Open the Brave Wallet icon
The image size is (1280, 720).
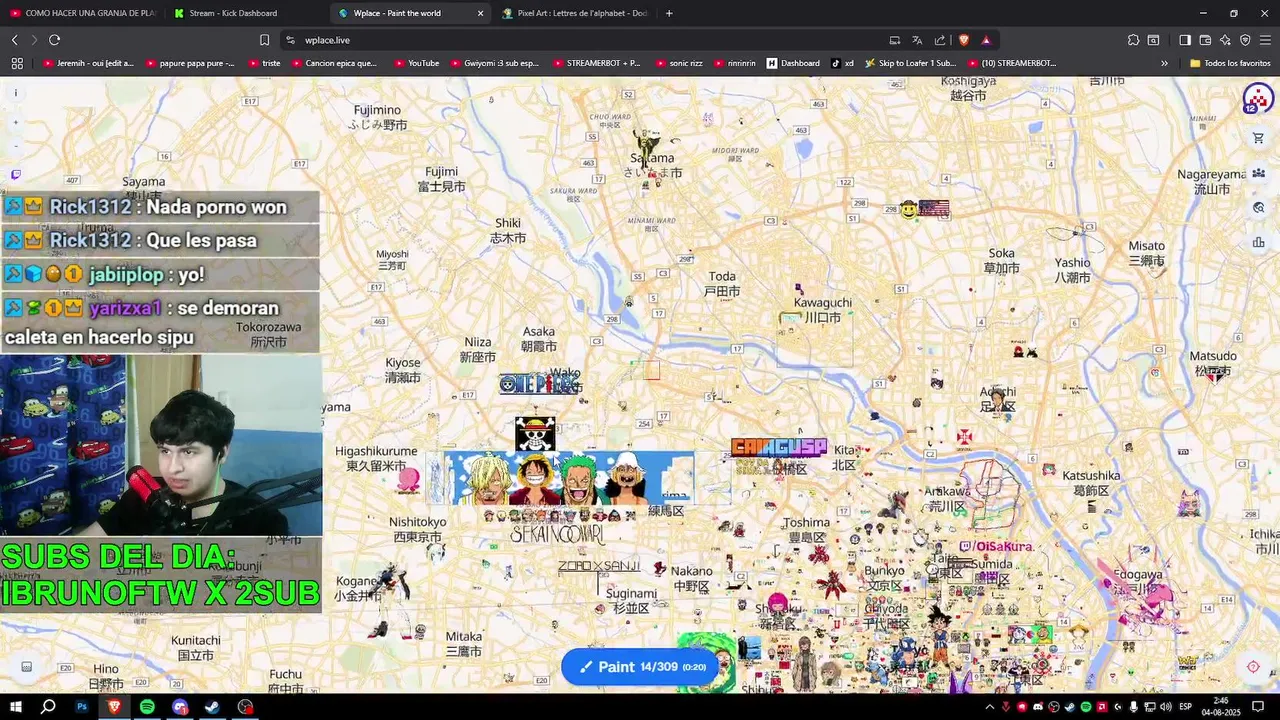1205,40
